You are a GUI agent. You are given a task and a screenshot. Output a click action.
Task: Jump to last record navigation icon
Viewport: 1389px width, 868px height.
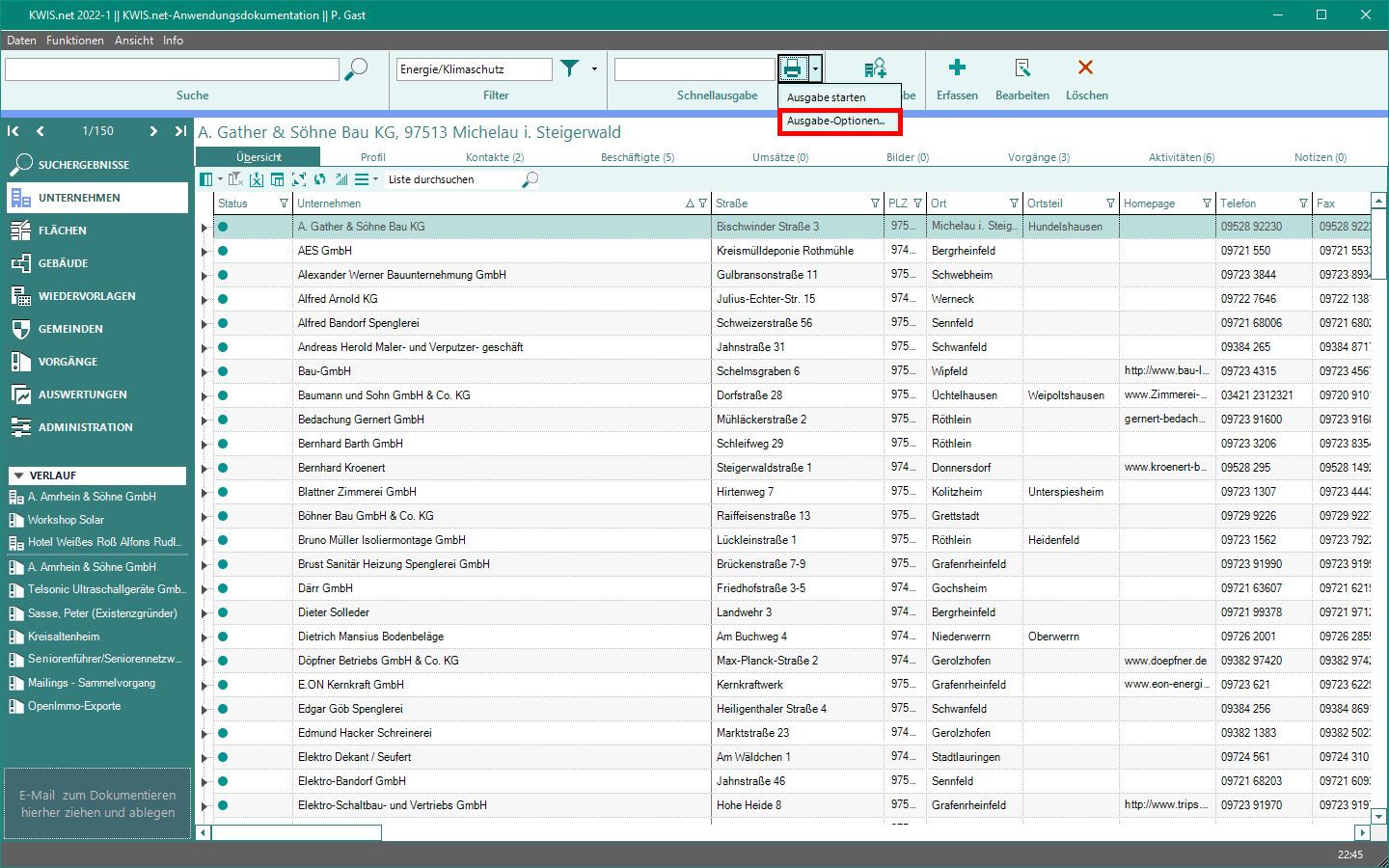[x=180, y=131]
